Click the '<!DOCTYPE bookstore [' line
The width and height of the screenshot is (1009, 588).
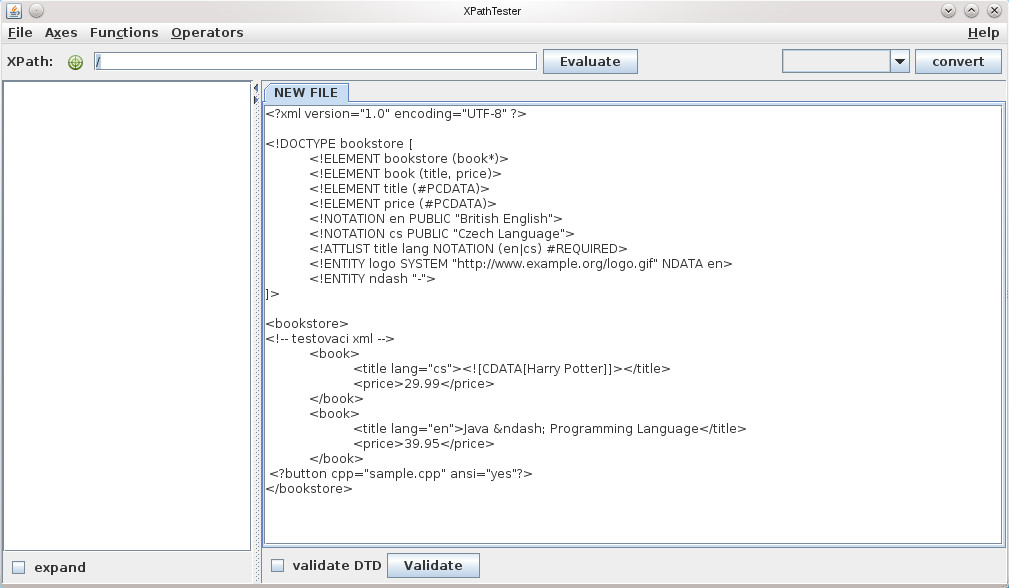pyautogui.click(x=339, y=143)
